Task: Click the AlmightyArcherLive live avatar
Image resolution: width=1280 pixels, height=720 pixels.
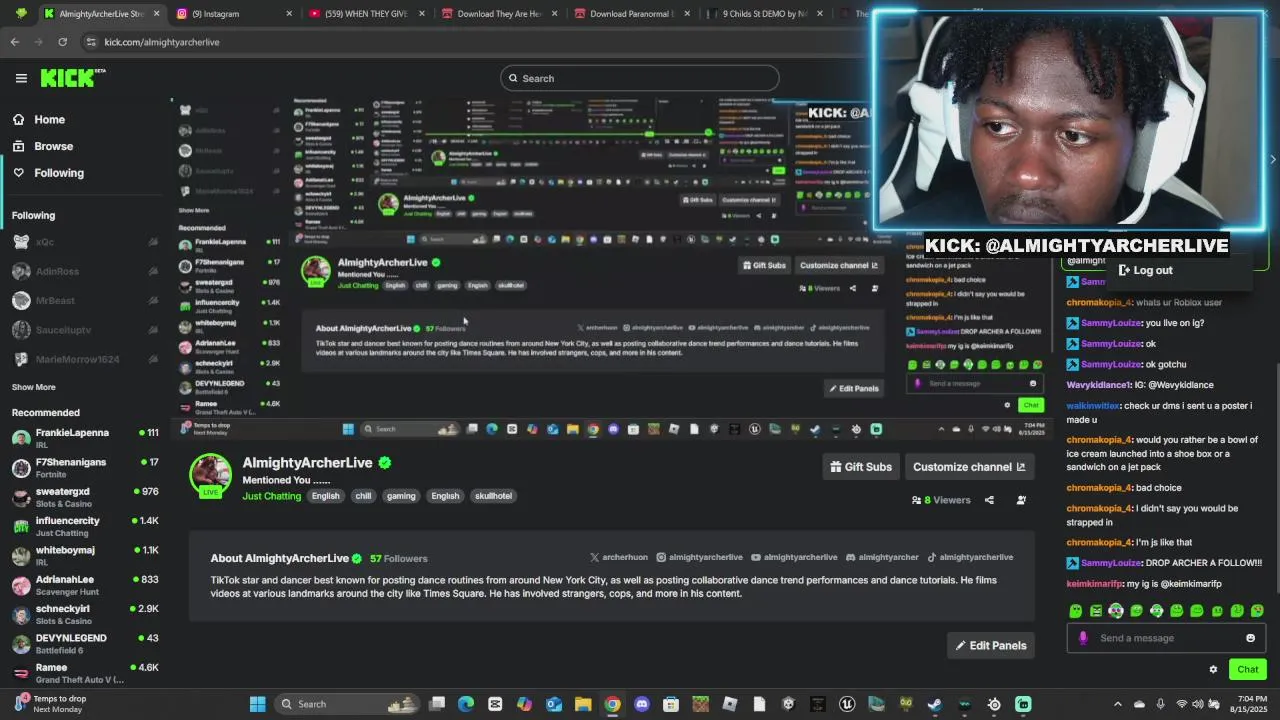Action: coord(210,474)
